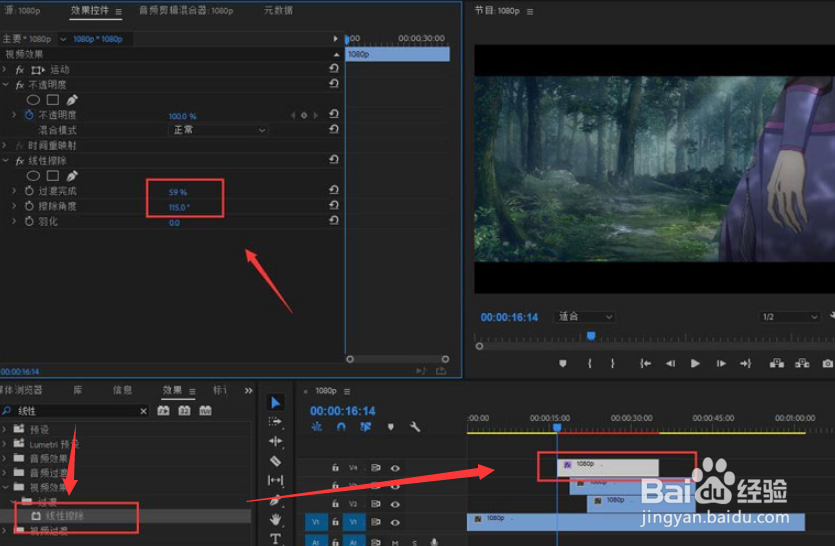Collapse the 不透明度 effect group
The image size is (835, 546).
(x=5, y=85)
